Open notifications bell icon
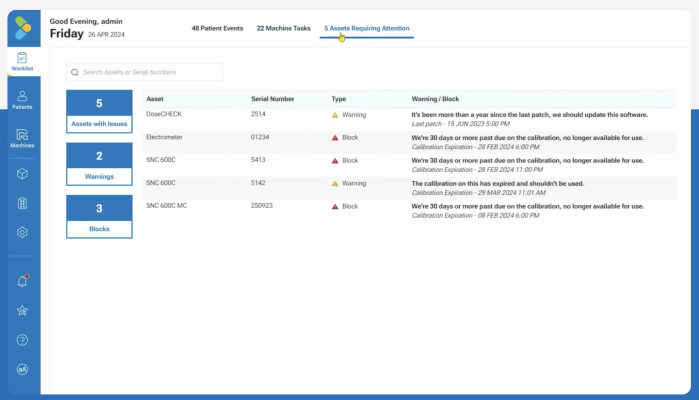This screenshot has width=699, height=400. tap(22, 281)
